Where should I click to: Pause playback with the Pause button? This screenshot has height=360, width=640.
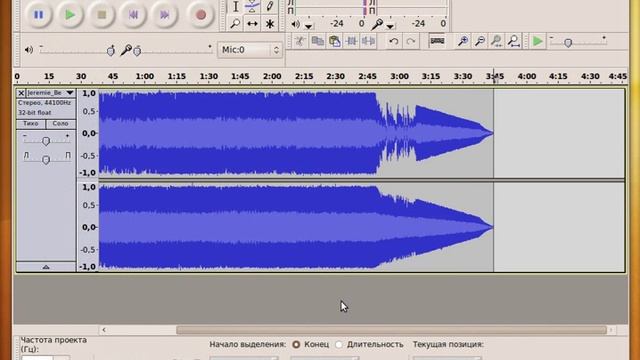38,15
